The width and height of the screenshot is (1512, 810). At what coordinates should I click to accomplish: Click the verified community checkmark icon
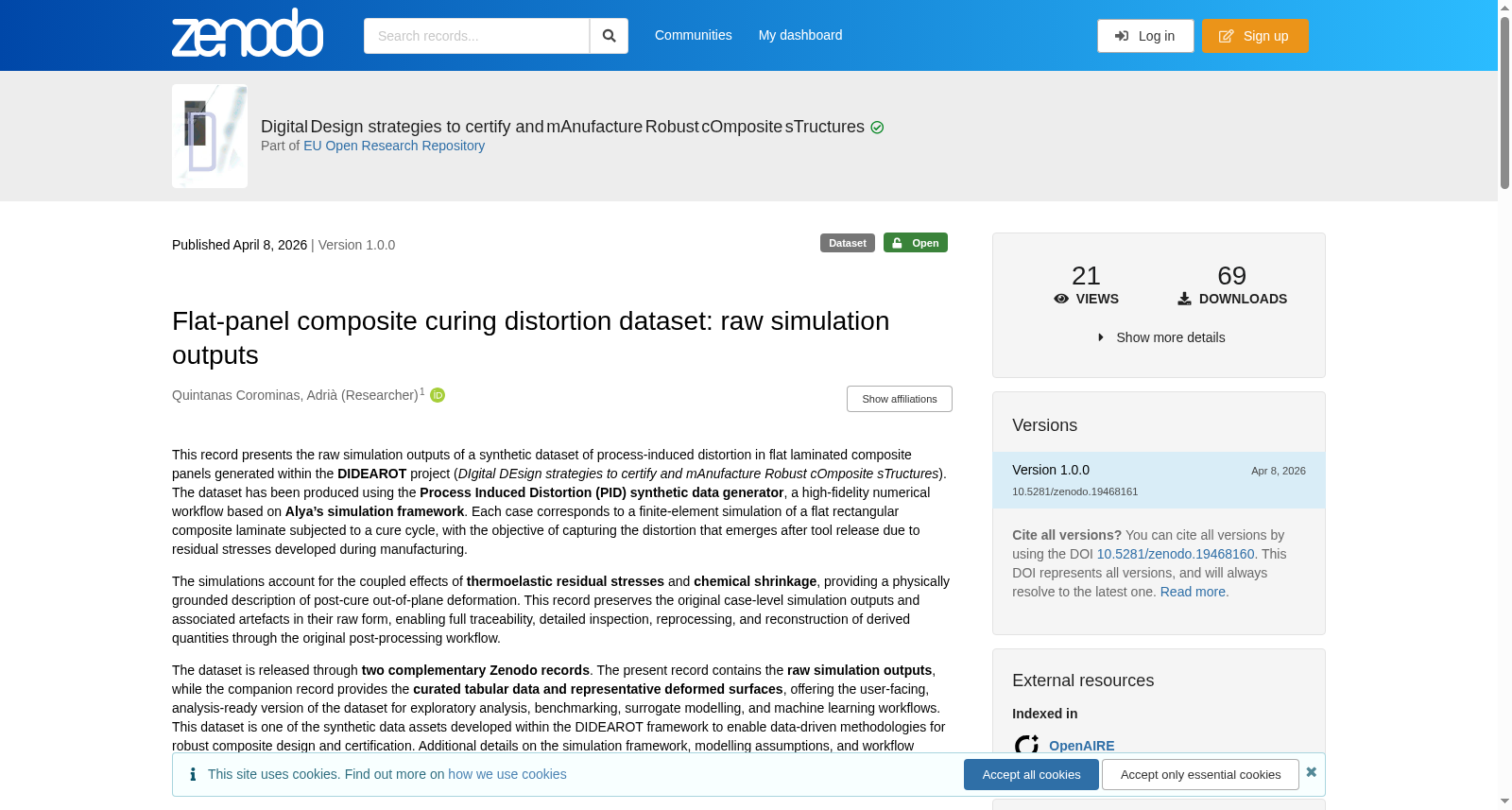click(877, 128)
